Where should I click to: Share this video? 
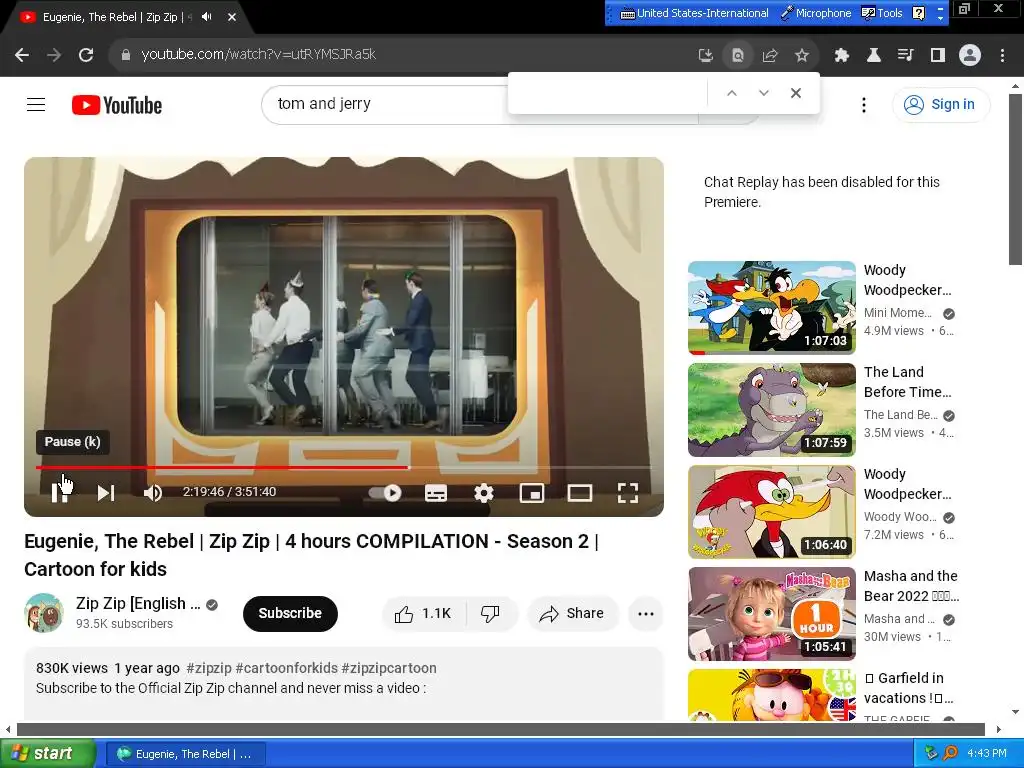572,613
